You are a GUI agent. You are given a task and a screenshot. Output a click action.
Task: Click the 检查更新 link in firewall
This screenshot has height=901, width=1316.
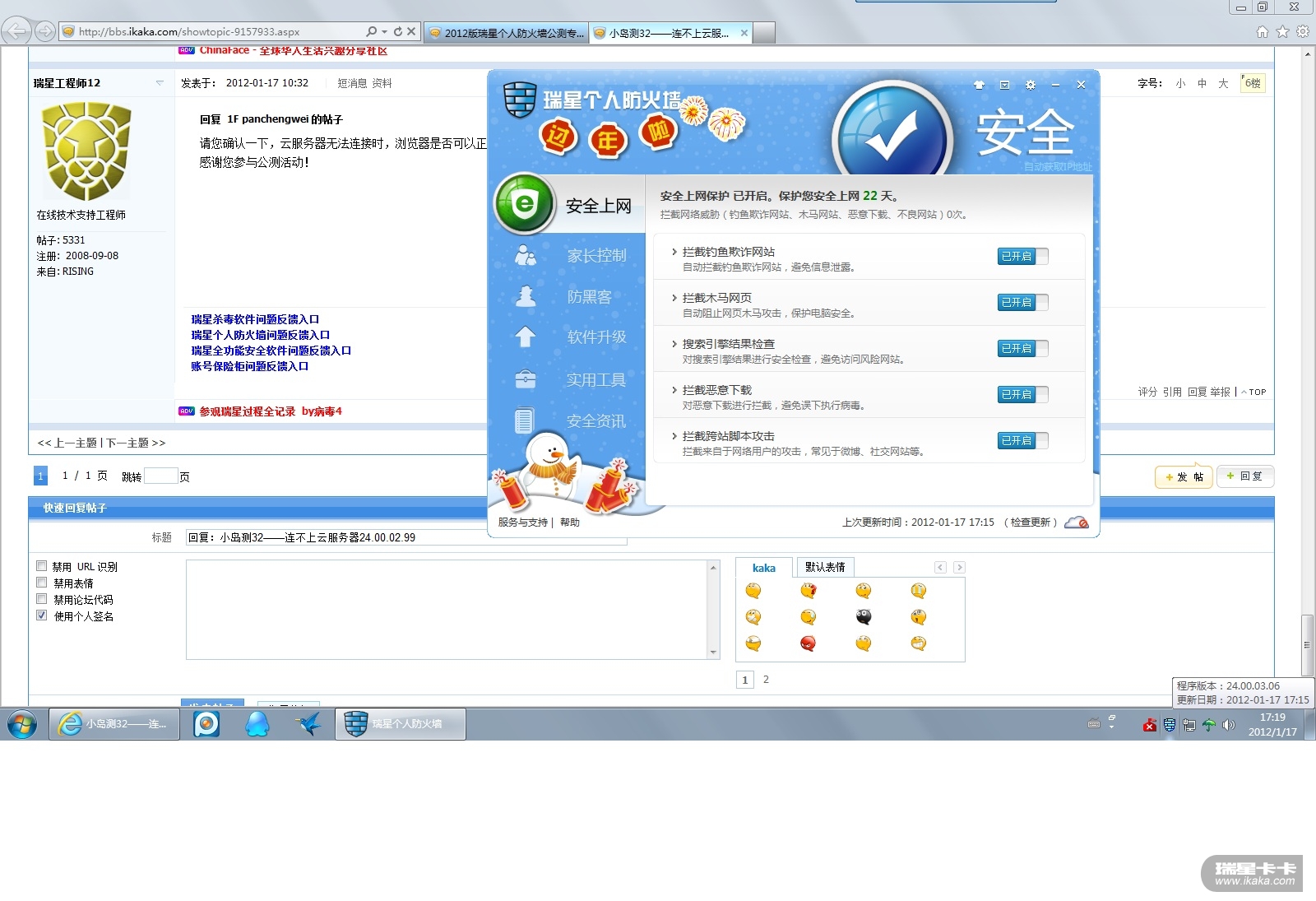[x=1031, y=522]
